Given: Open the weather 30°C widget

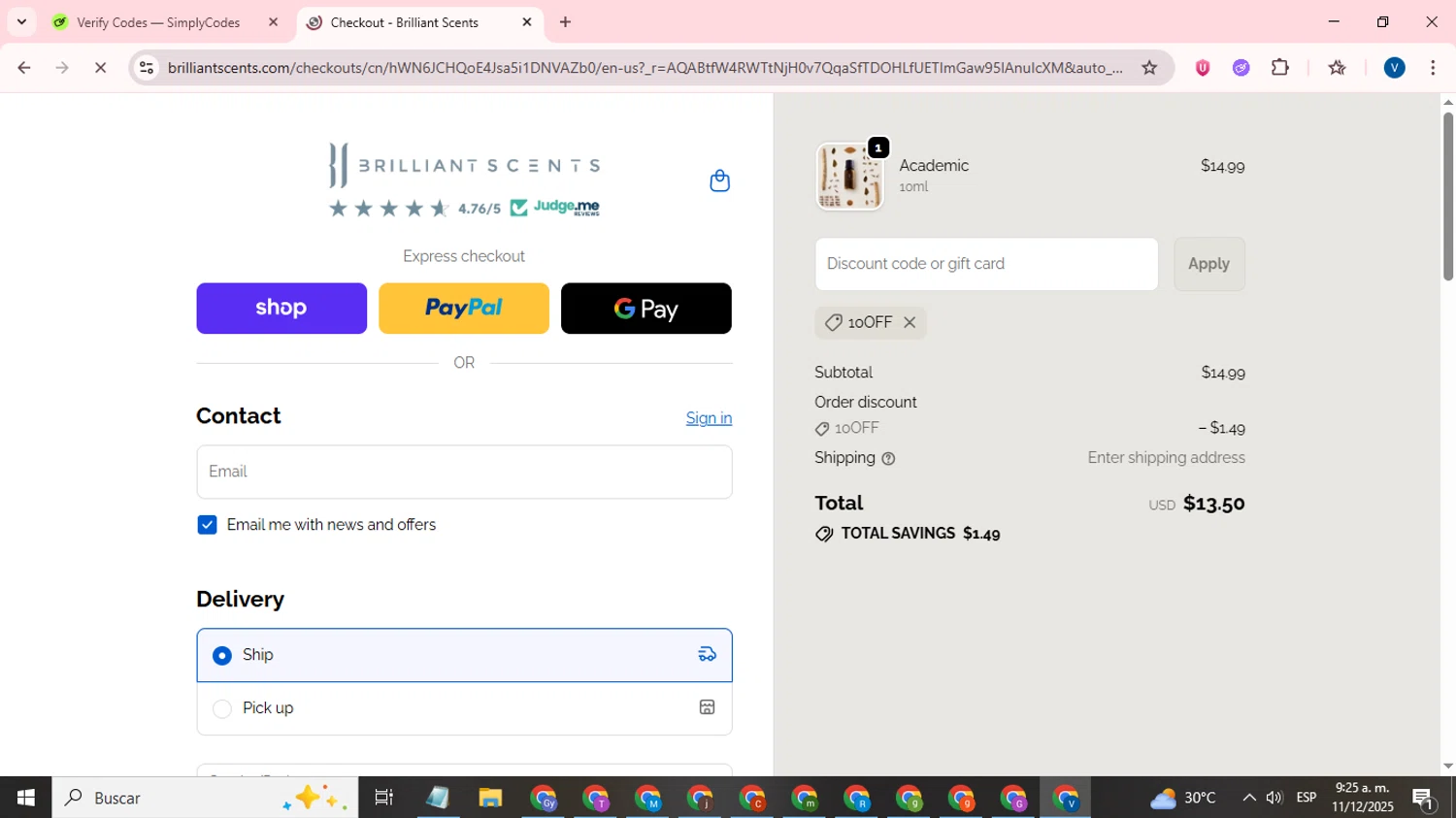Looking at the screenshot, I should pyautogui.click(x=1183, y=798).
